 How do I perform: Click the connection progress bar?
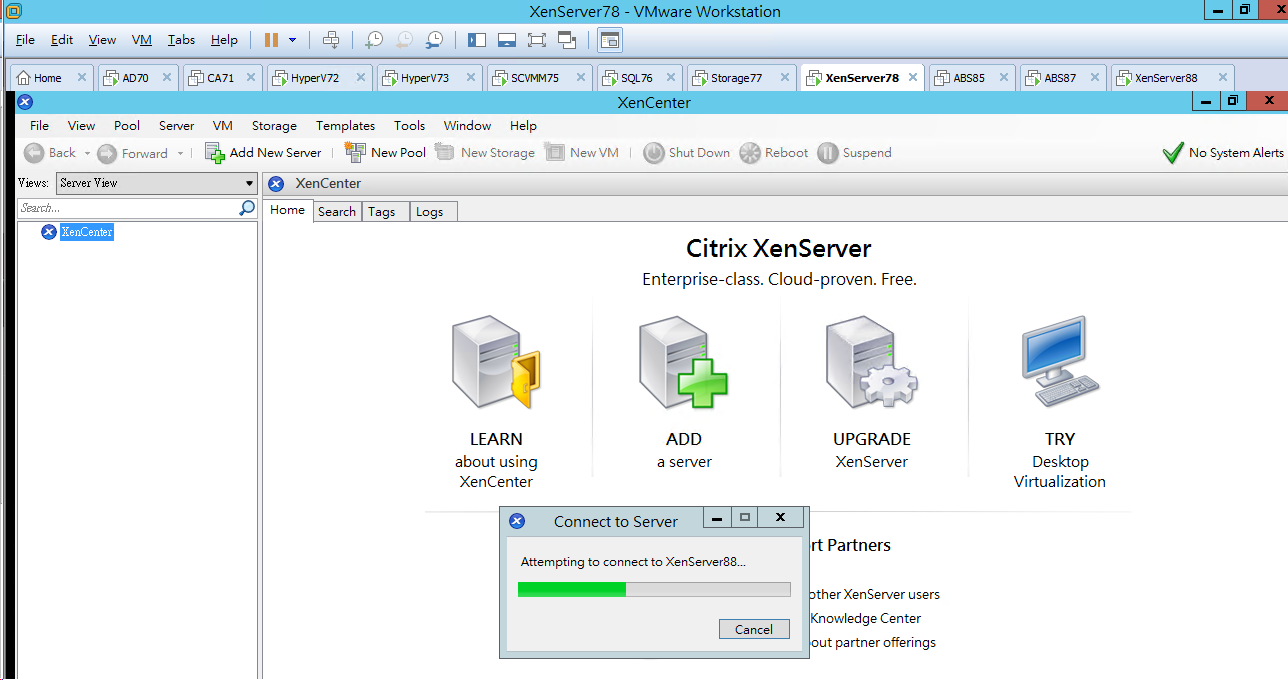(654, 590)
